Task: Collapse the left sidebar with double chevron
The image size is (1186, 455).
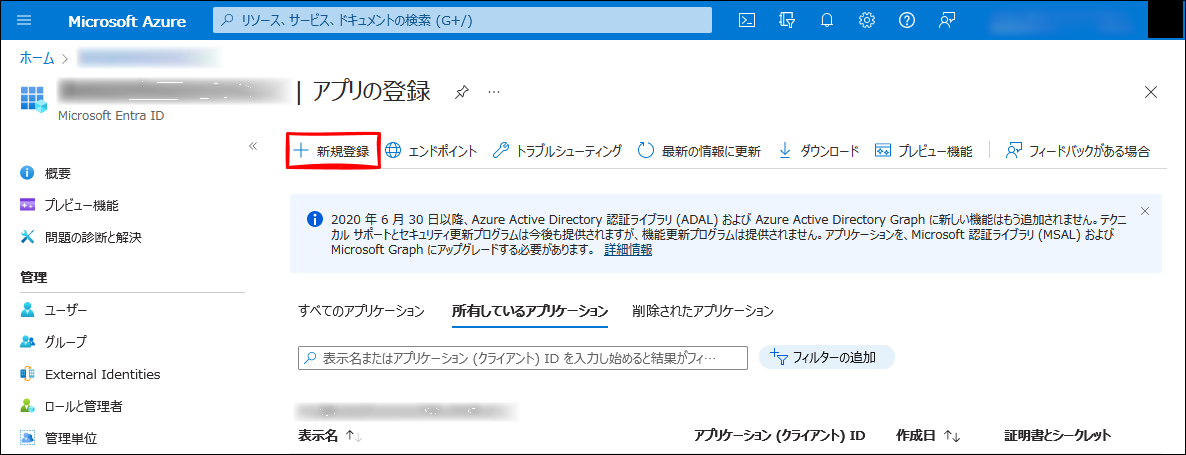Action: pyautogui.click(x=253, y=146)
